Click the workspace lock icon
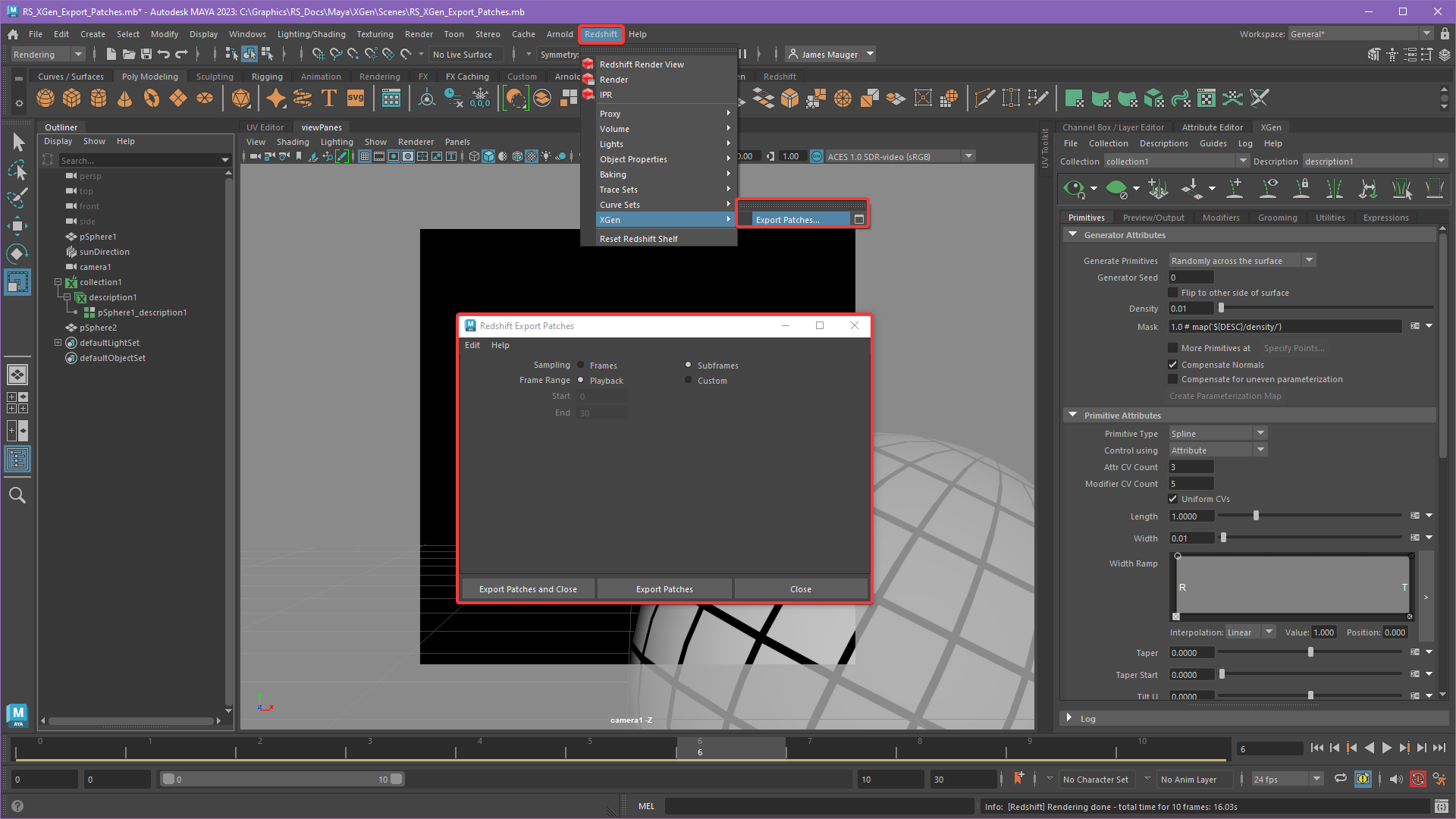This screenshot has width=1456, height=819. point(1445,34)
